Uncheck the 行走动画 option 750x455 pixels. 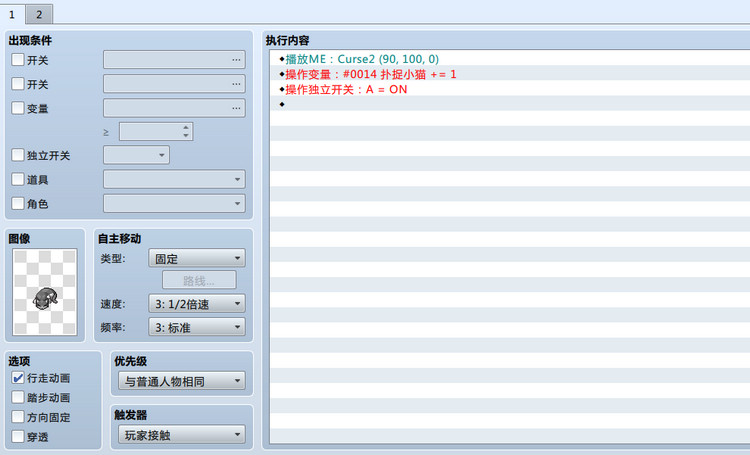tap(18, 378)
